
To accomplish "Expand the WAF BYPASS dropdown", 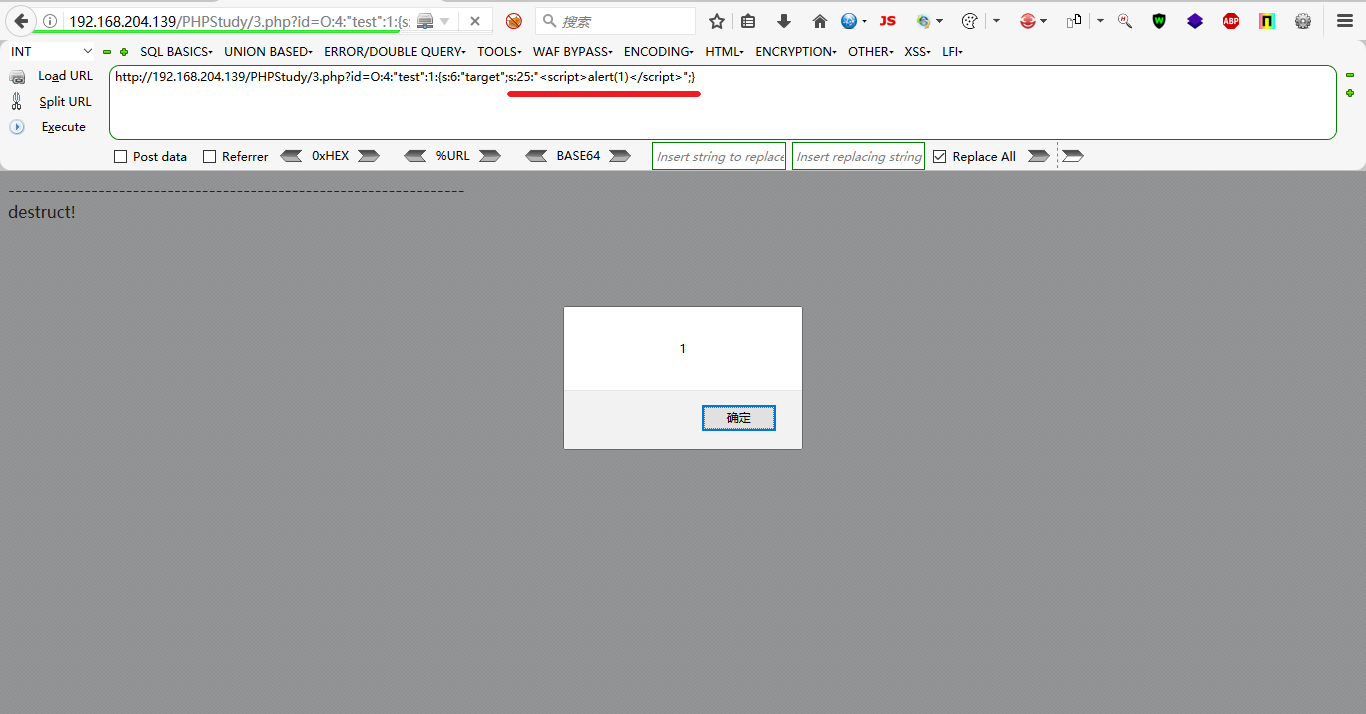I will coord(572,51).
